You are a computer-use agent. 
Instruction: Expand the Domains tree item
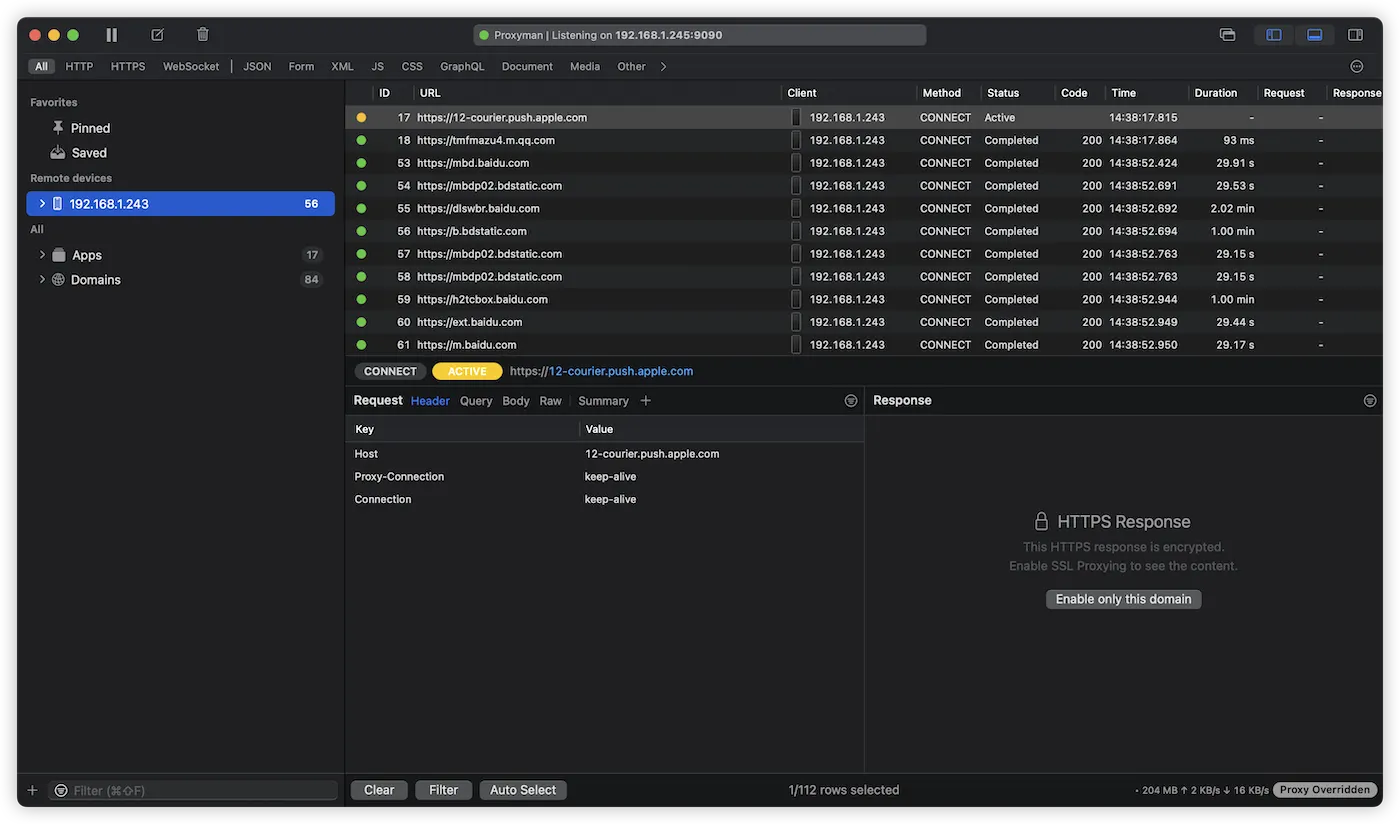pos(42,280)
